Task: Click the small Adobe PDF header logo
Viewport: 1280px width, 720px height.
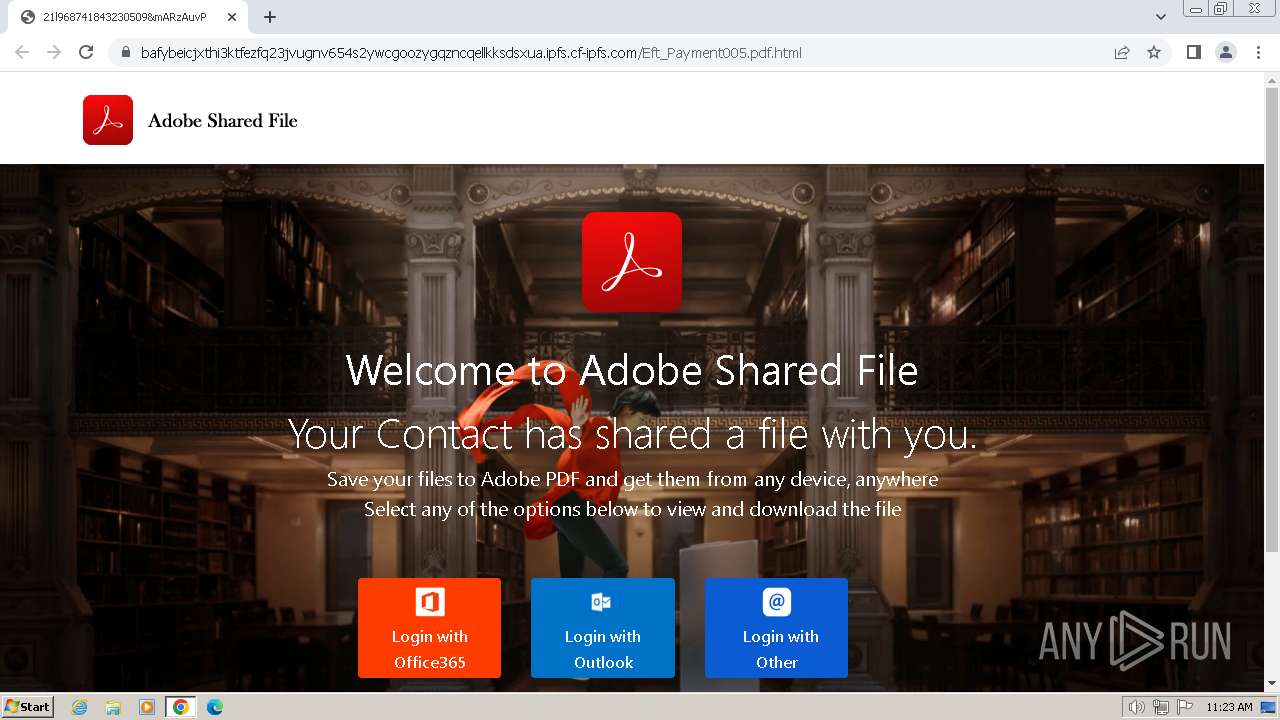Action: coord(108,120)
